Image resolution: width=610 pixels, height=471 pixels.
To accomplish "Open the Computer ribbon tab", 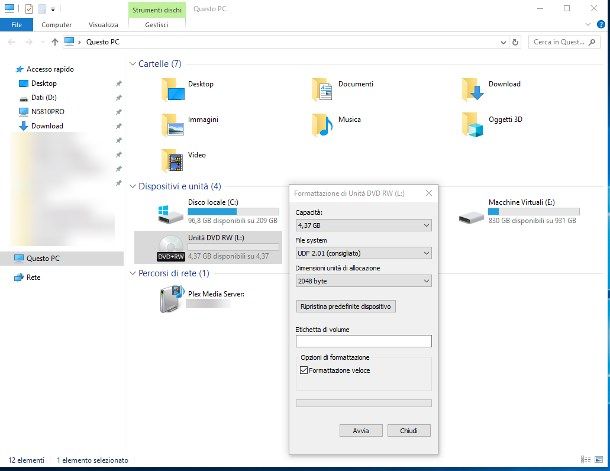I will 56,25.
